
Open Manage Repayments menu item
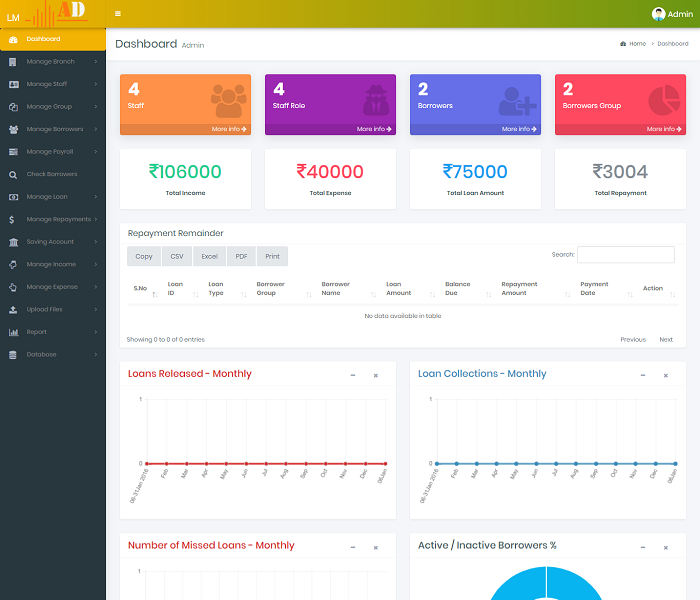[53, 219]
